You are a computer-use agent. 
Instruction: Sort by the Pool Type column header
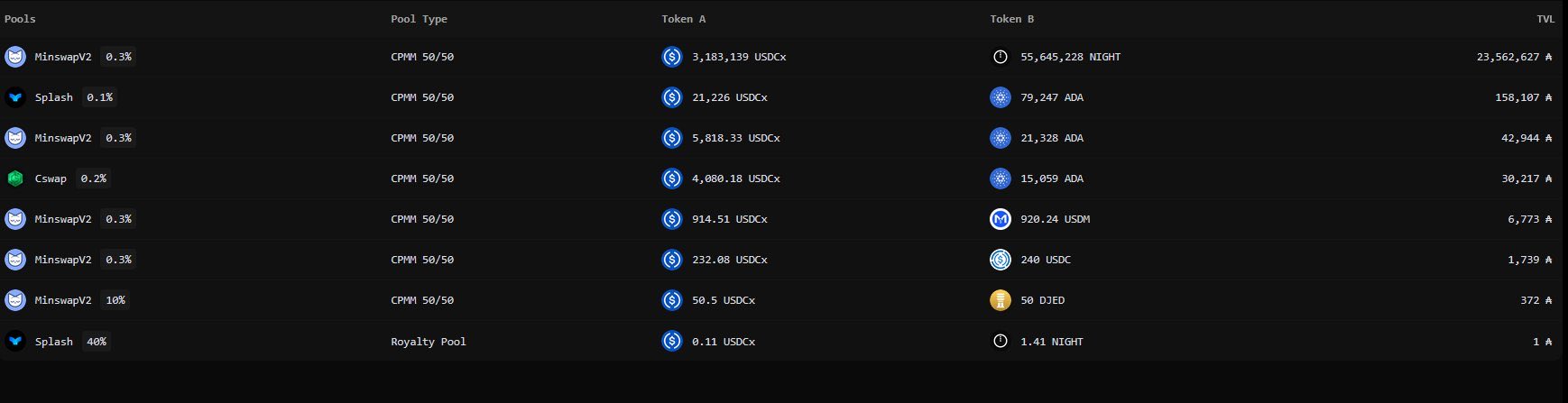point(419,19)
